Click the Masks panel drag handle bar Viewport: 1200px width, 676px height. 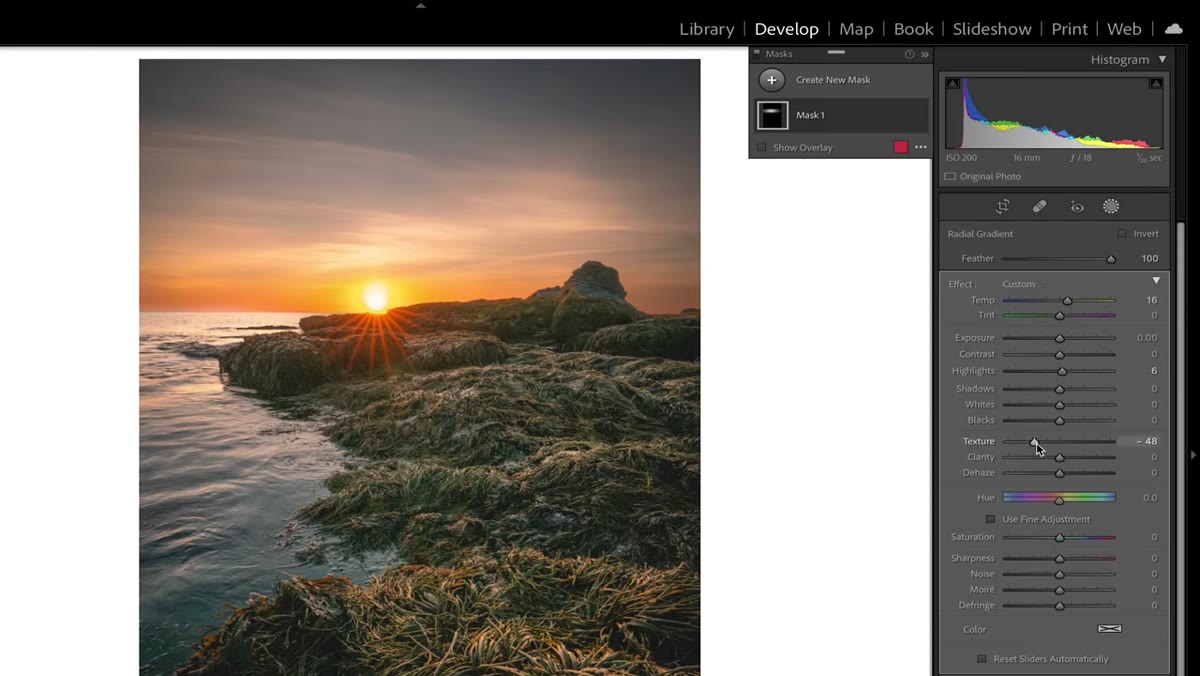[x=836, y=52]
